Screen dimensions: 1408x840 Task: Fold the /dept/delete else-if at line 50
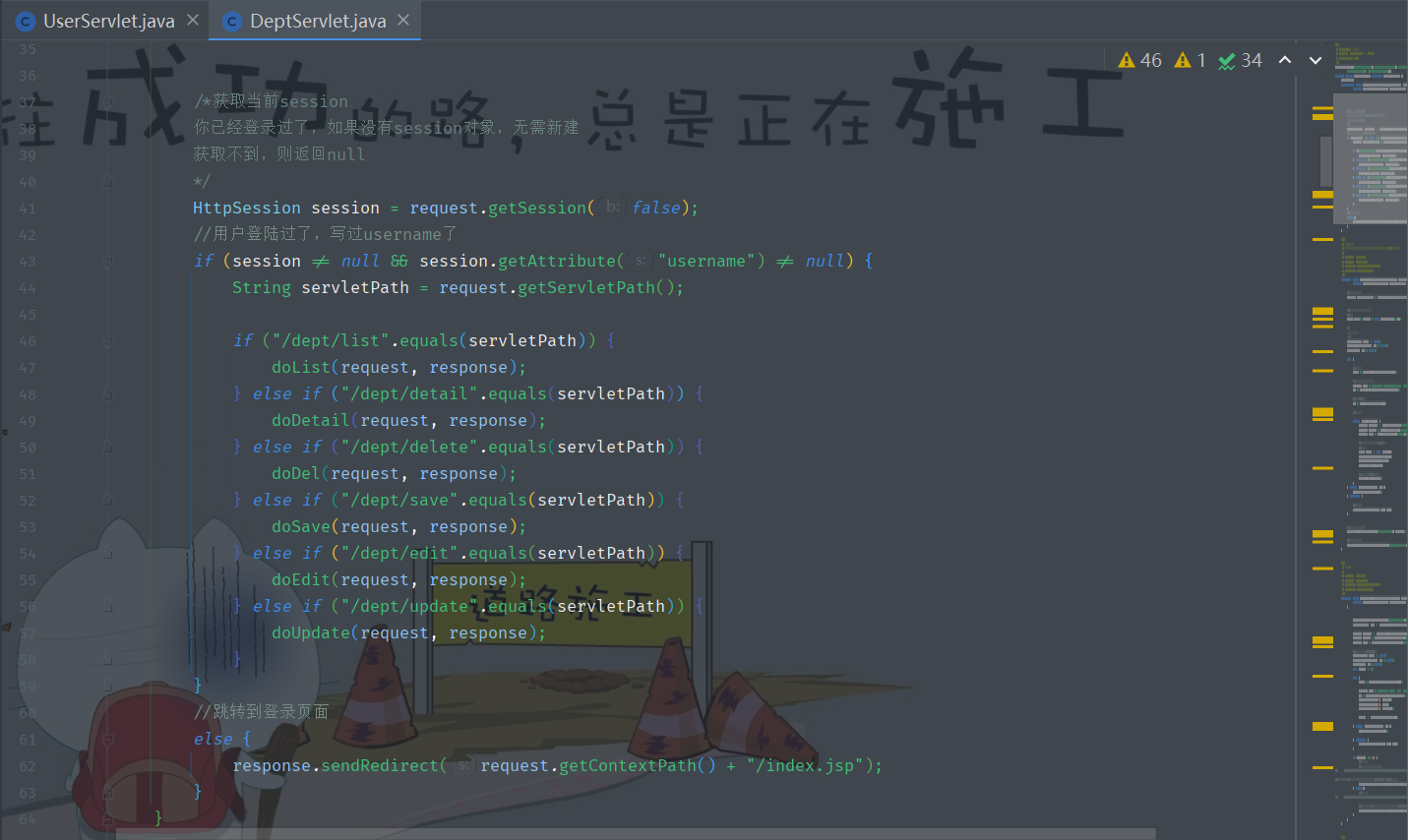(108, 447)
